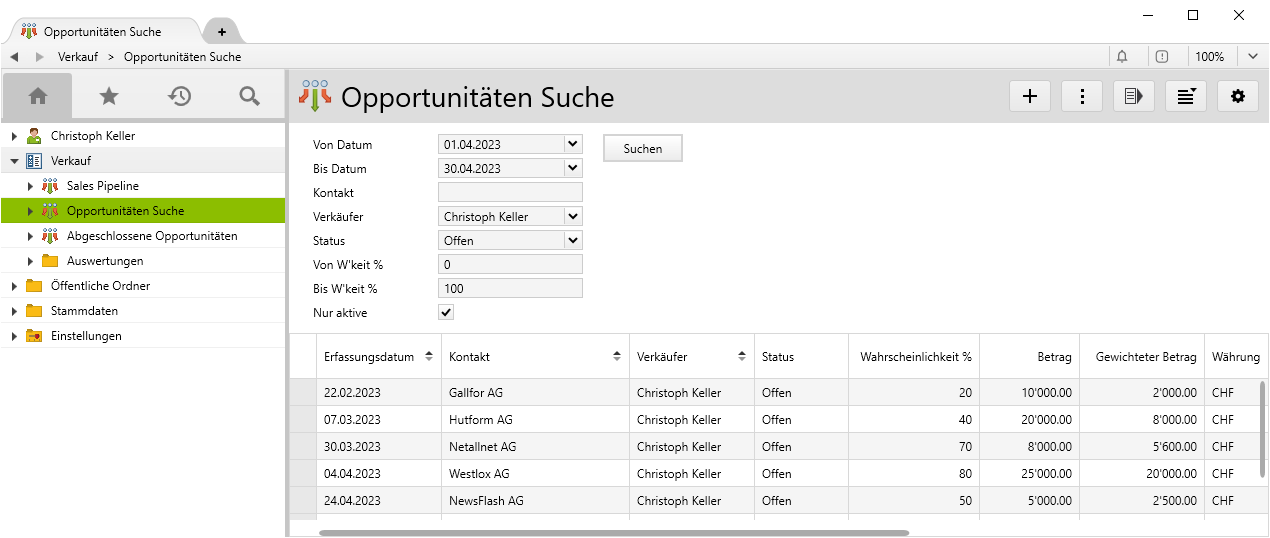Open a new tab with the plus tab
1270x538 pixels.
[221, 32]
